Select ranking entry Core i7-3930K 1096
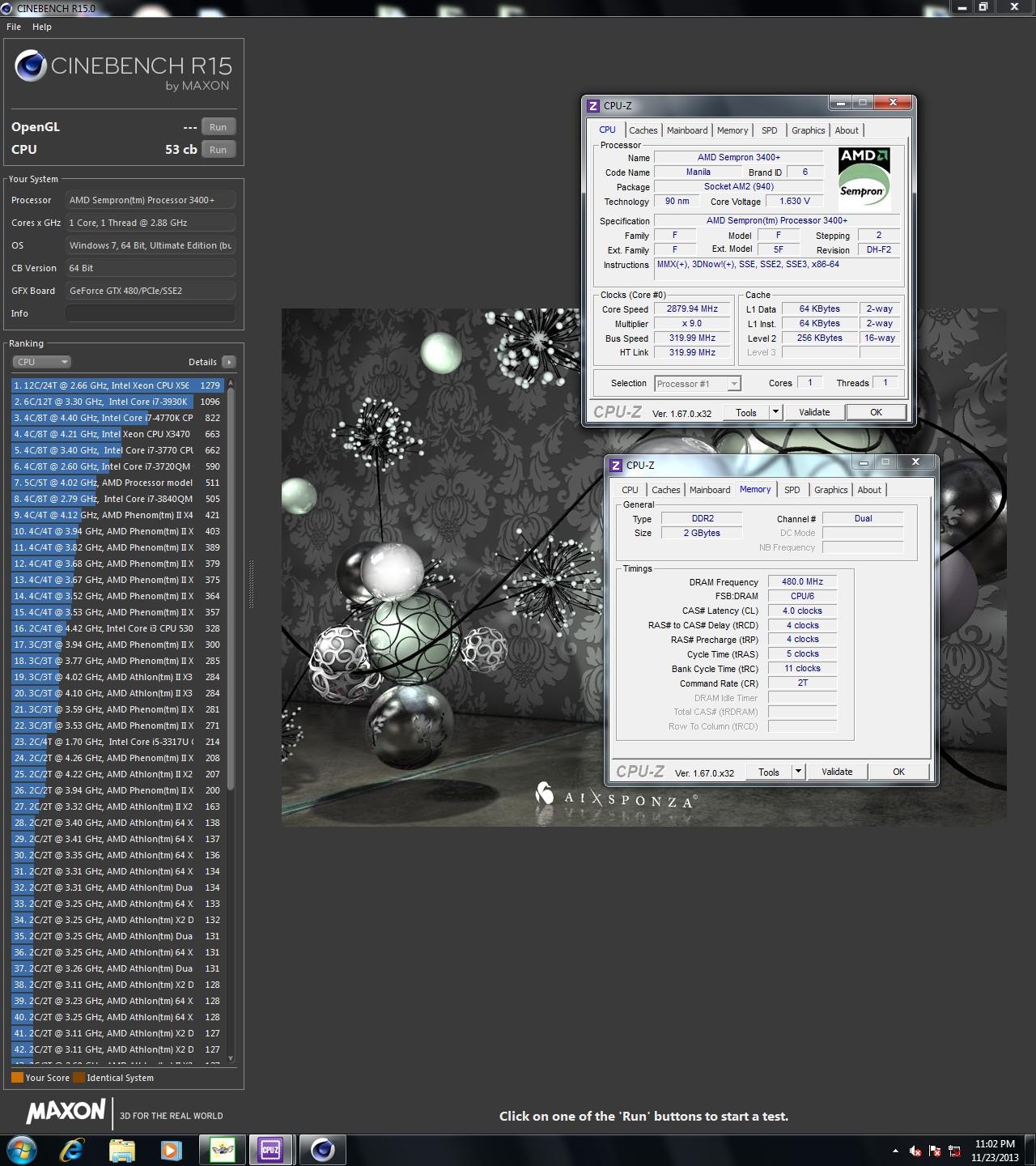Screen dimensions: 1036x1166 (x=117, y=402)
